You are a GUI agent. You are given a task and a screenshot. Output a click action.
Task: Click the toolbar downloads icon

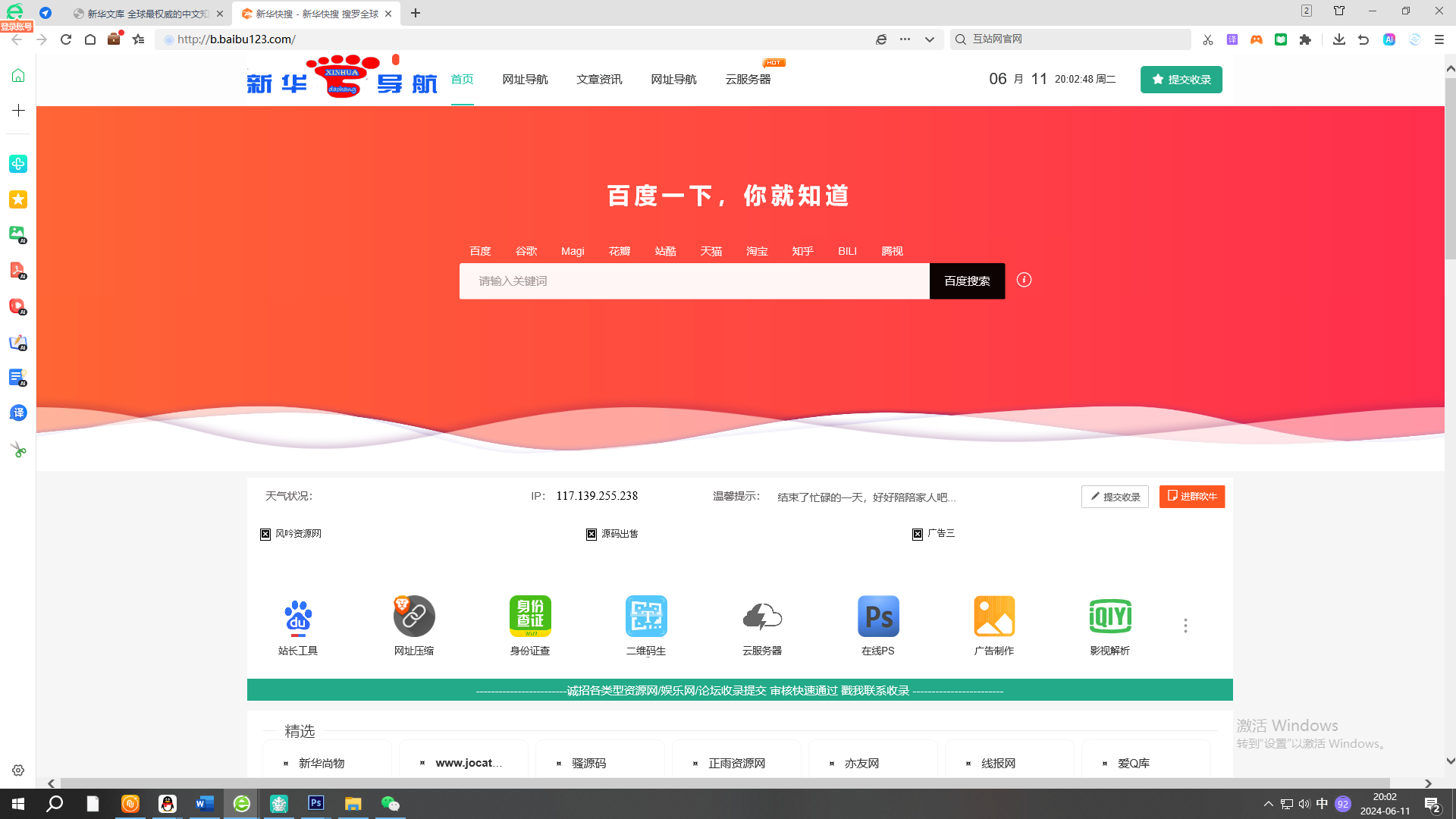point(1338,39)
